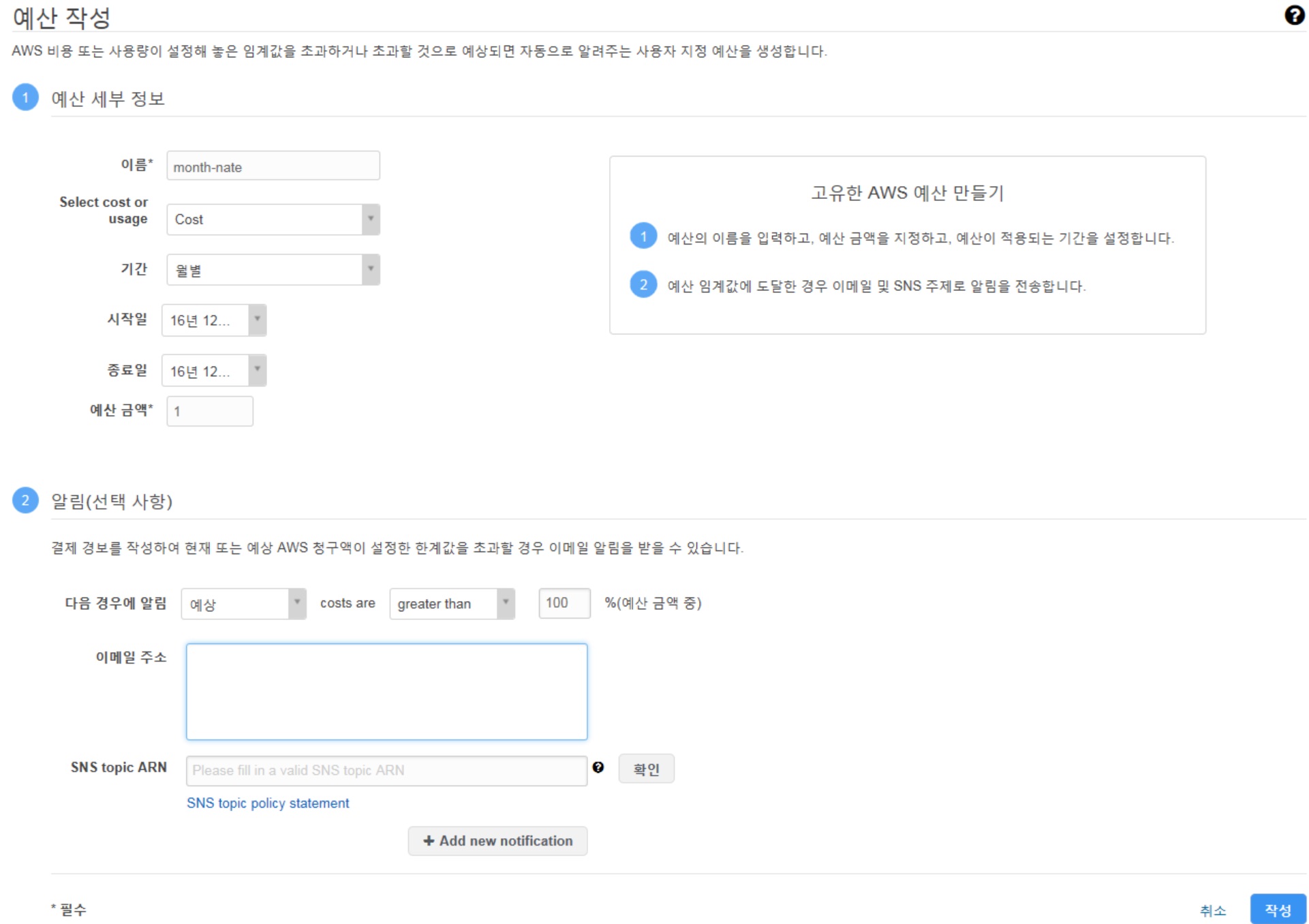
Task: Click the threshold percent field showing 100
Action: [x=564, y=603]
